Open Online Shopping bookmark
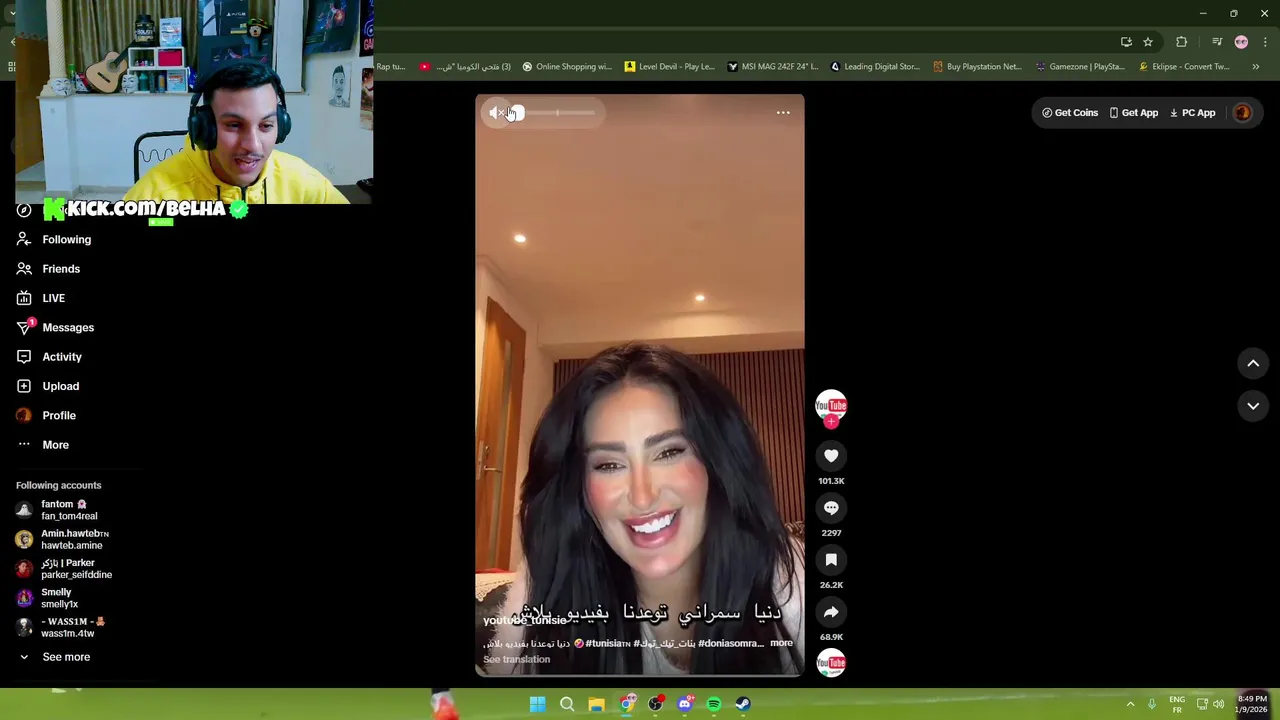Image resolution: width=1280 pixels, height=720 pixels. [x=567, y=67]
